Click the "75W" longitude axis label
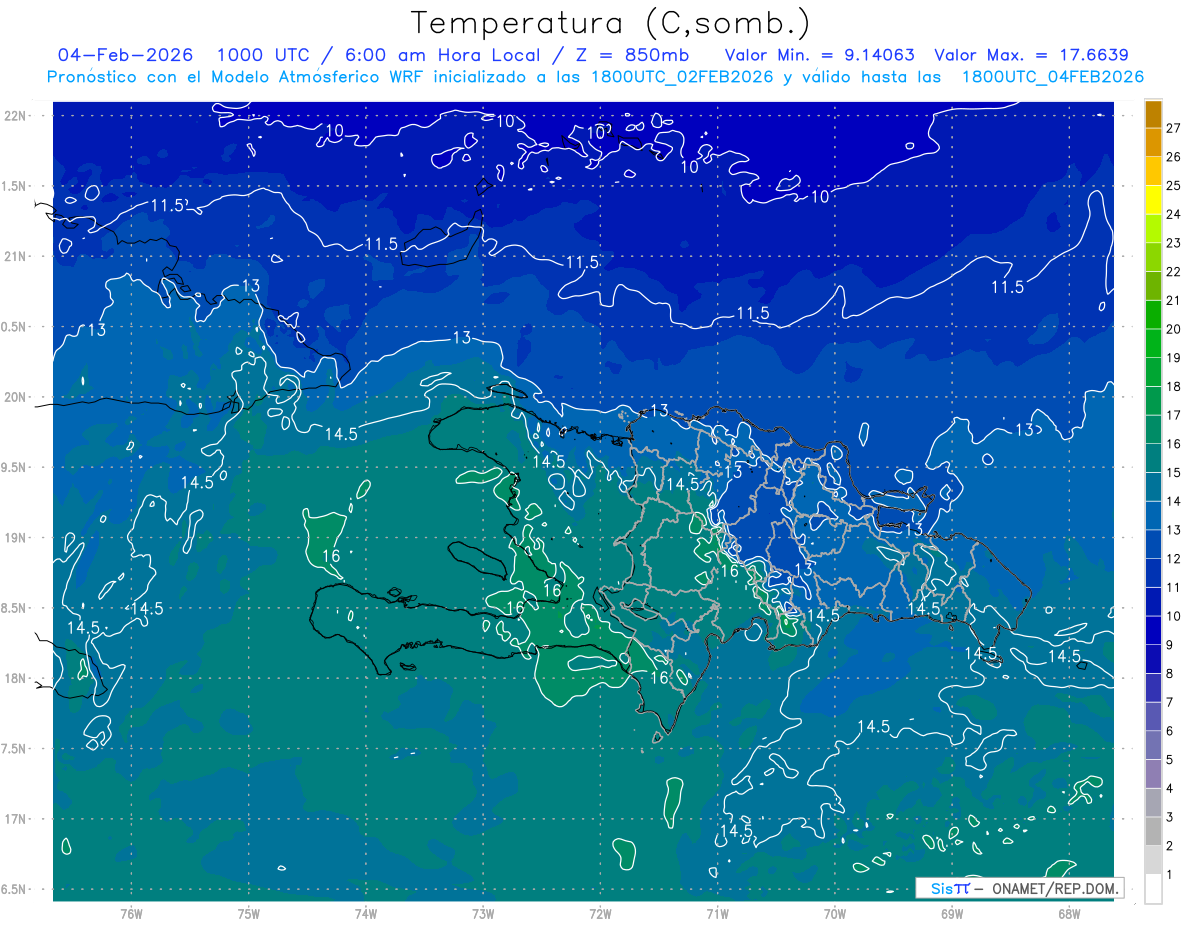 (248, 913)
